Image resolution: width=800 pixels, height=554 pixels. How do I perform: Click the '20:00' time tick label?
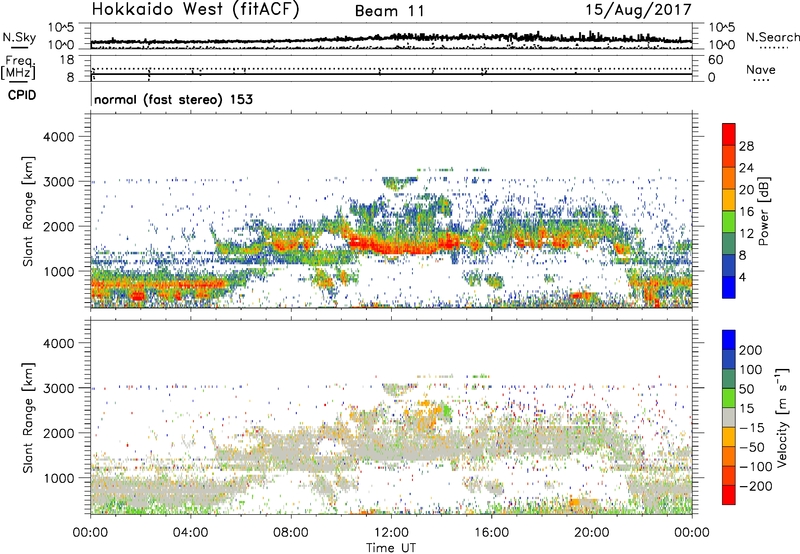[592, 533]
